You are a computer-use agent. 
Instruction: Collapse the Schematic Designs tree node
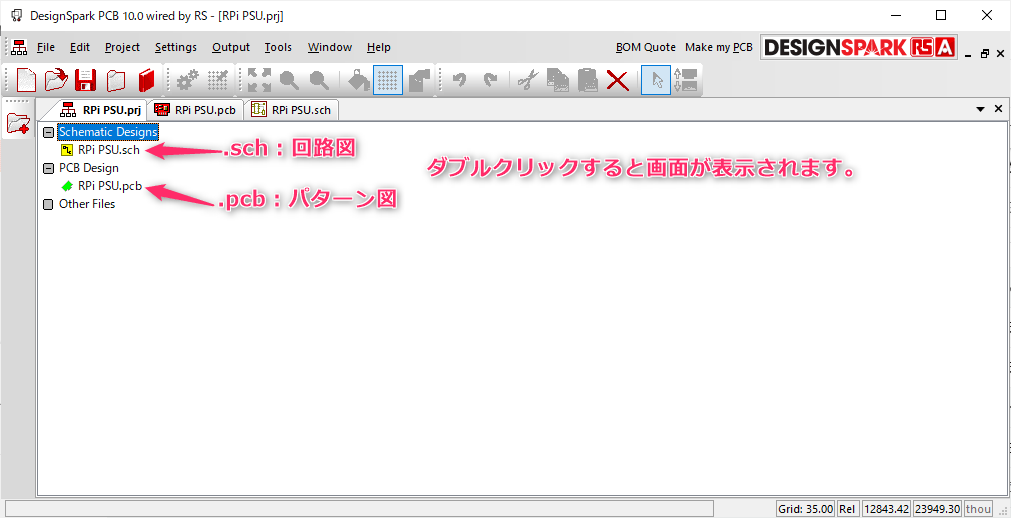tap(48, 132)
